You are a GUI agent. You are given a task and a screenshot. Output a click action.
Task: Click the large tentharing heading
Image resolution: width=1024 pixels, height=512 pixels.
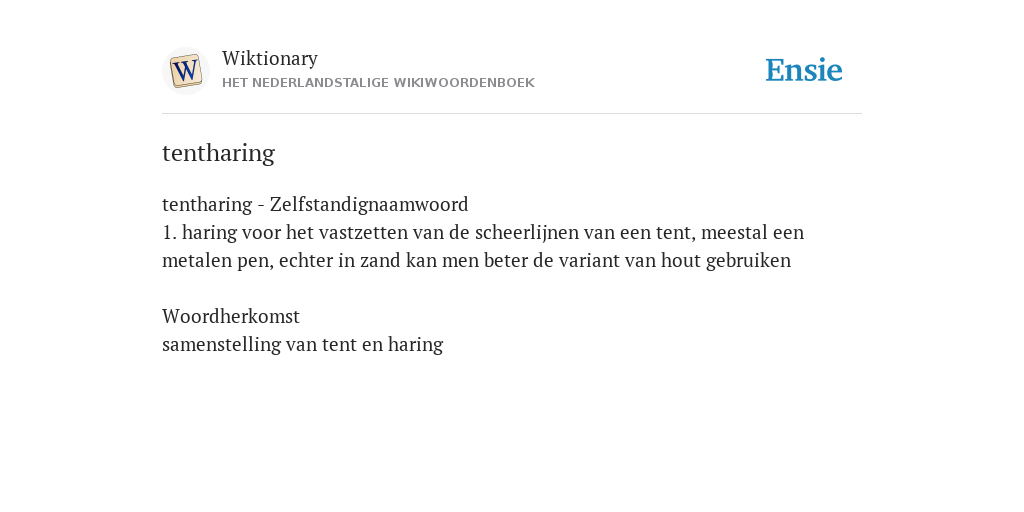point(218,153)
